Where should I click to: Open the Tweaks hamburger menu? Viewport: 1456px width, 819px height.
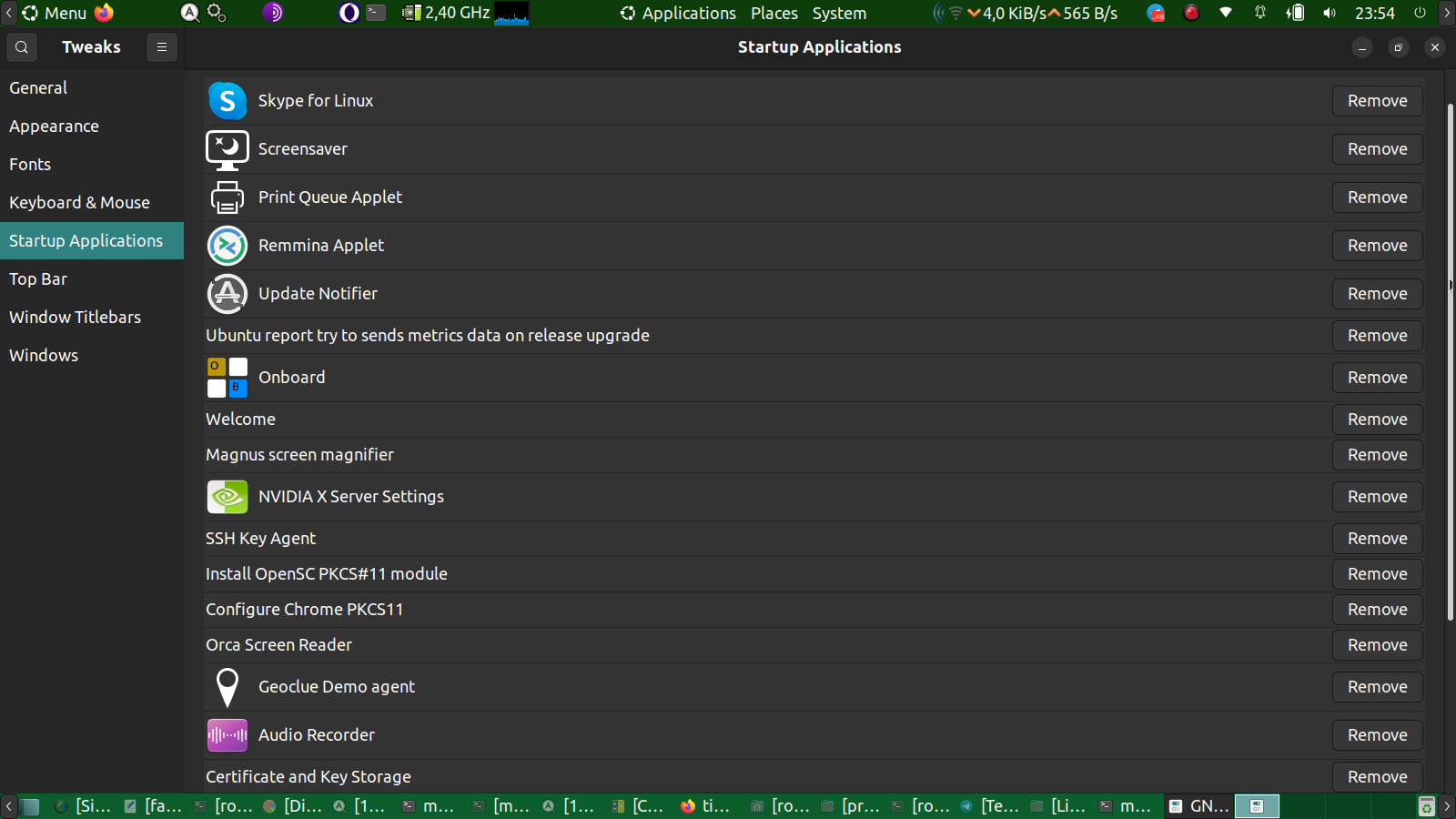pyautogui.click(x=162, y=47)
